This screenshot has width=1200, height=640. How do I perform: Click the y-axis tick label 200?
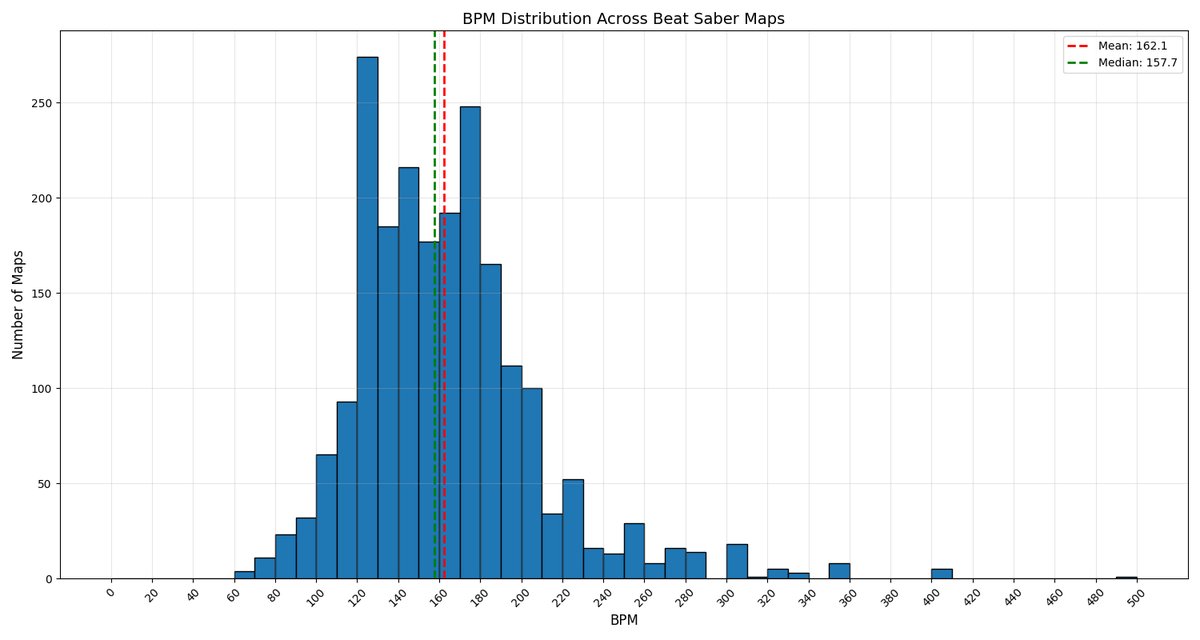click(x=41, y=198)
